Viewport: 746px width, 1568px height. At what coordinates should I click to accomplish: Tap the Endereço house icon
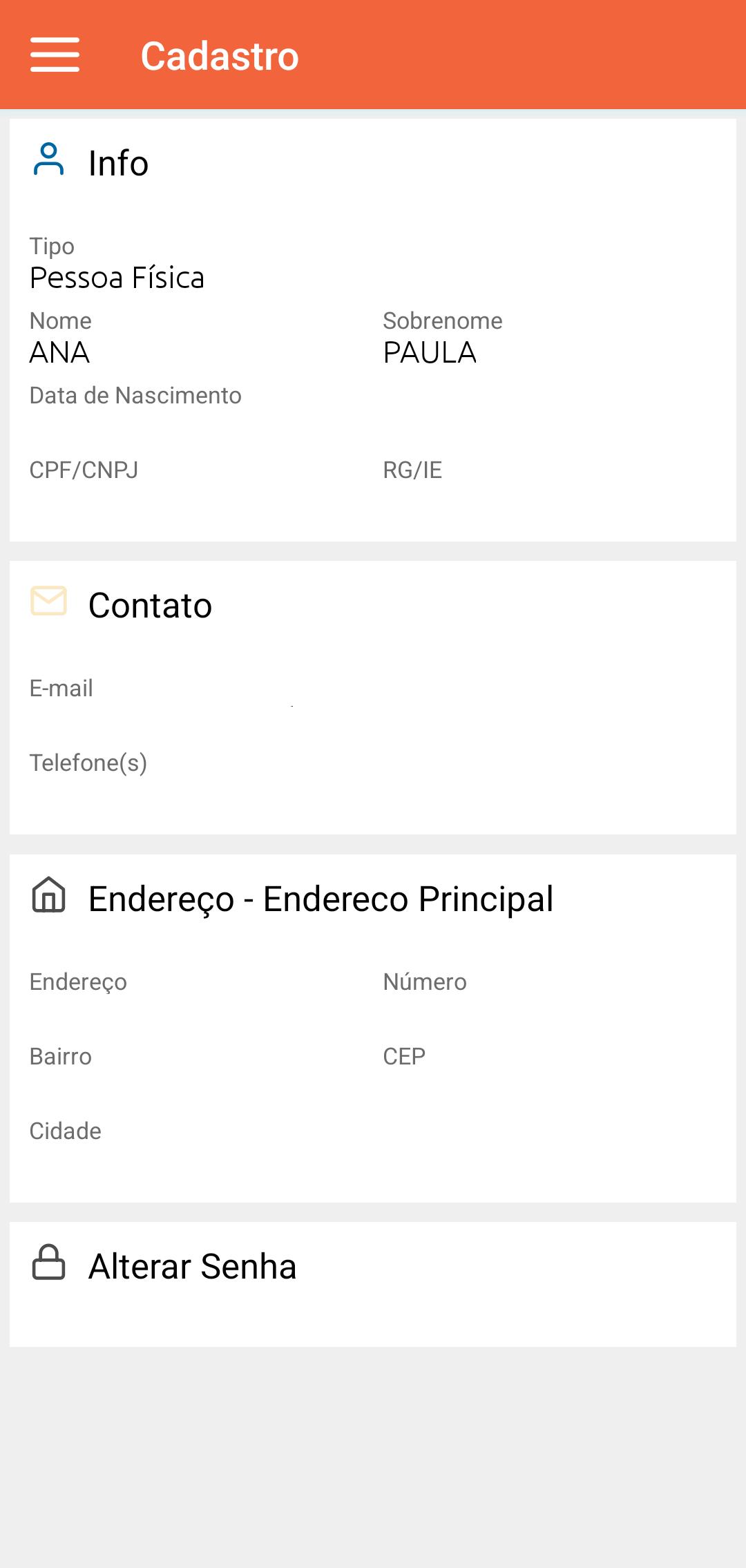(48, 895)
